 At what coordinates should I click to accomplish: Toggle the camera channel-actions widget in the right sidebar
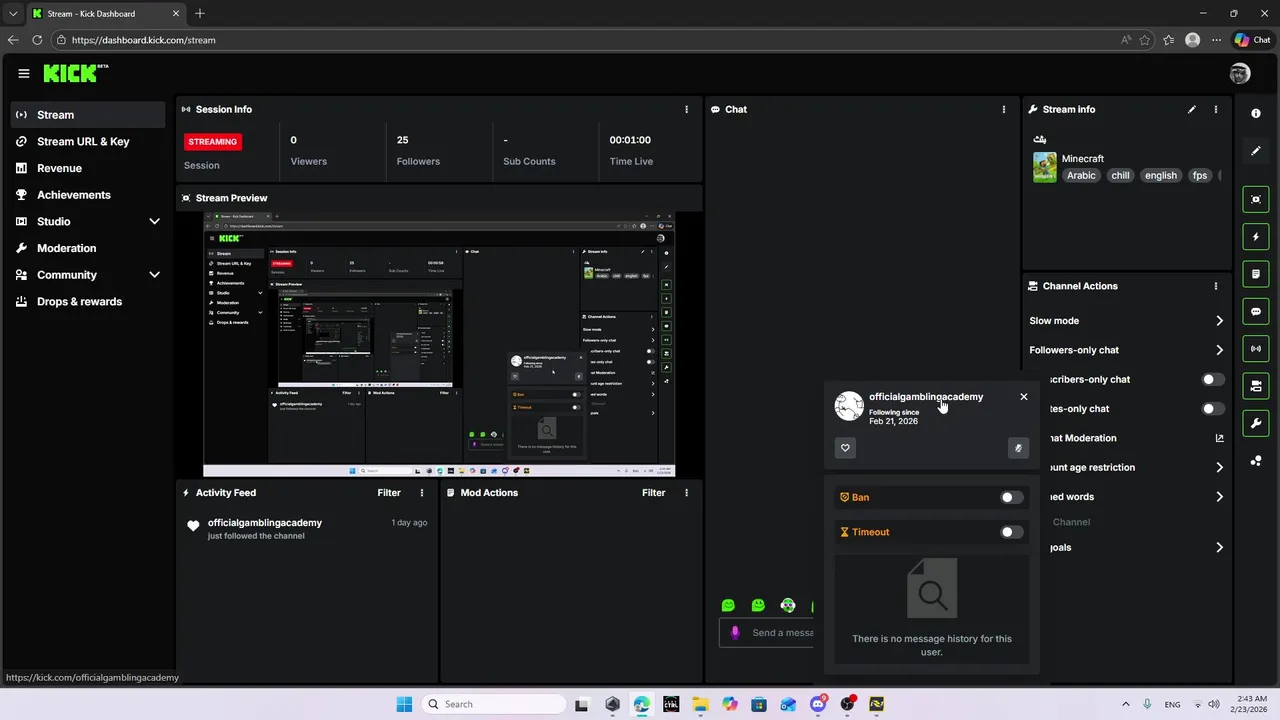click(1256, 386)
